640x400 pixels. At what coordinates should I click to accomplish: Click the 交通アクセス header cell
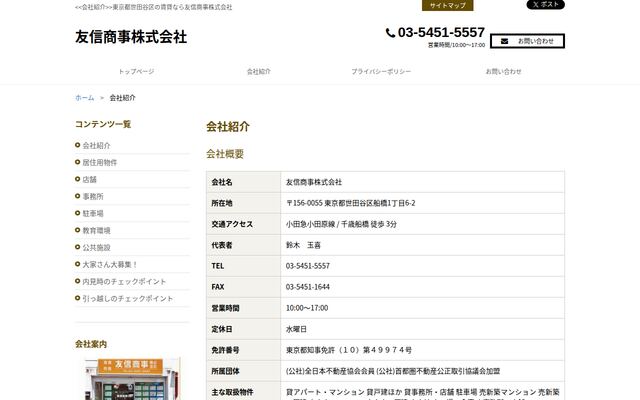(244, 224)
